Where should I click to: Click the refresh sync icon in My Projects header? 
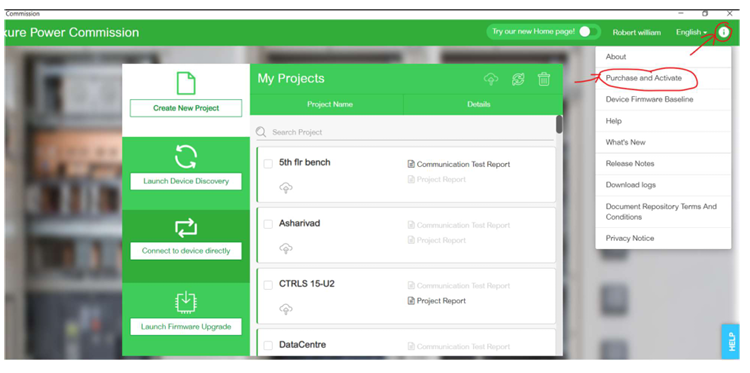(518, 79)
